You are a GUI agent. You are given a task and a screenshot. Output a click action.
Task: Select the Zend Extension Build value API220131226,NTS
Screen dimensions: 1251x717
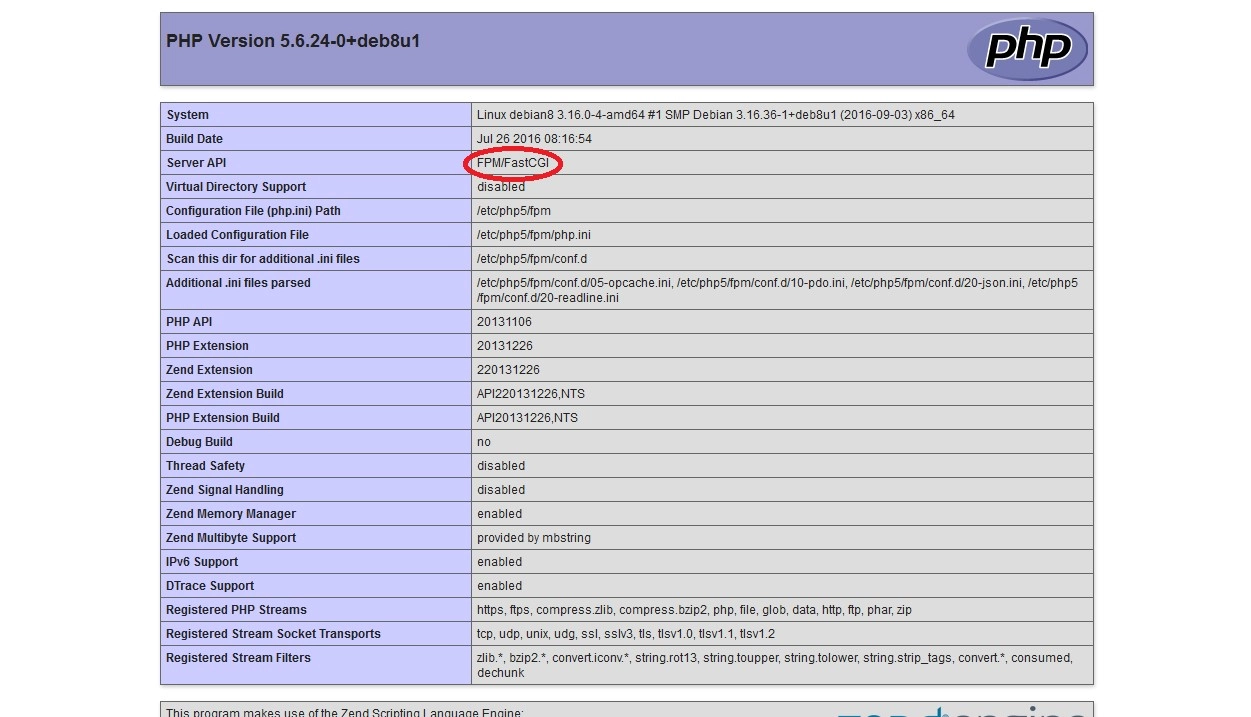[x=530, y=394]
